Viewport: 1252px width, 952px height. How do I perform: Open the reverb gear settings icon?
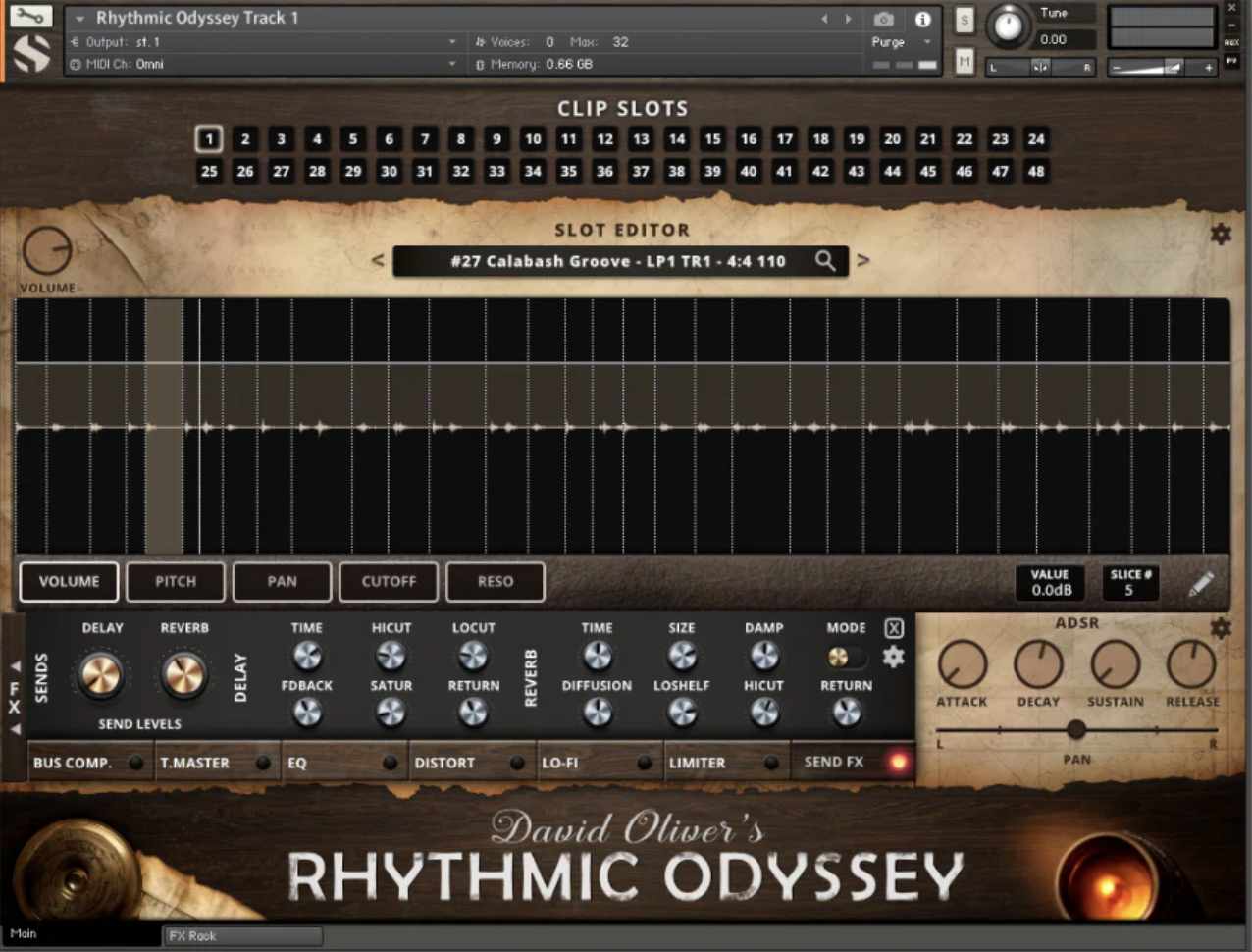[893, 657]
